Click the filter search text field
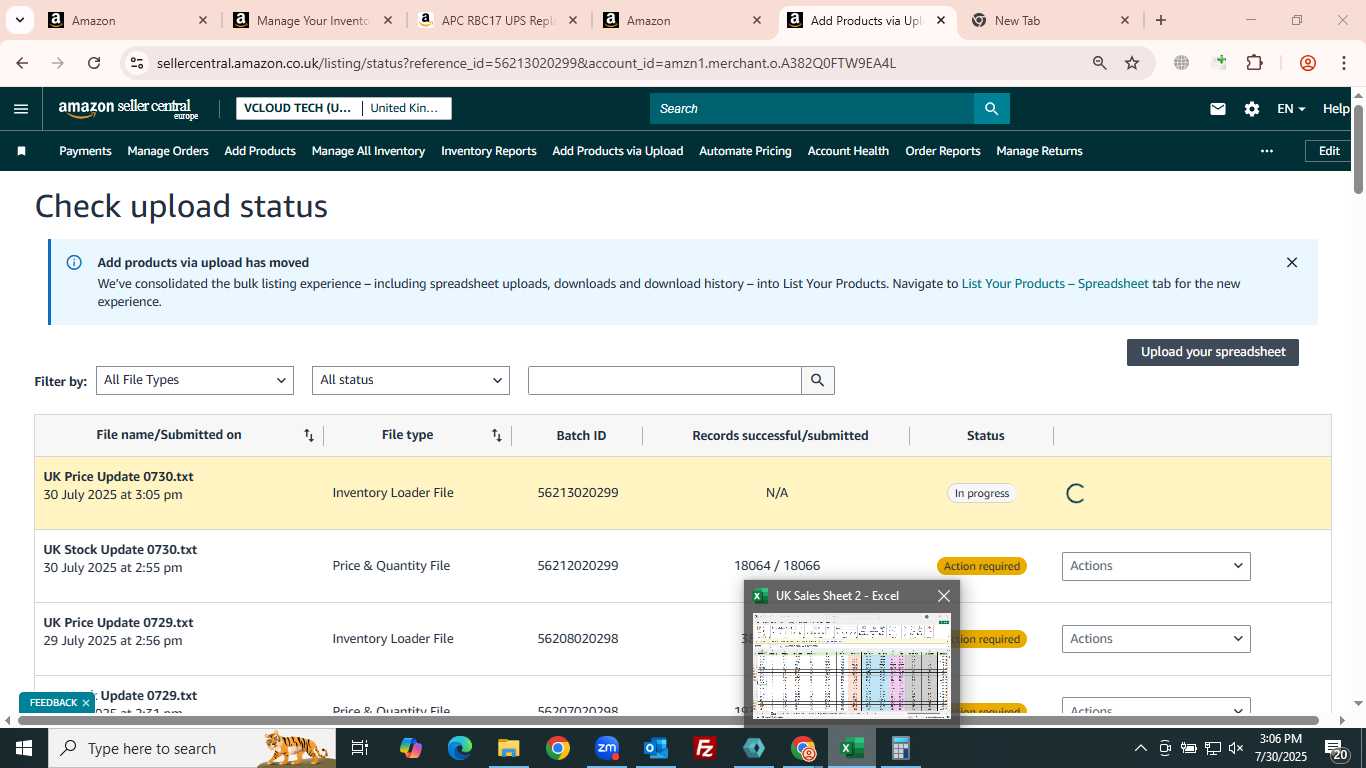The image size is (1366, 768). [x=665, y=380]
